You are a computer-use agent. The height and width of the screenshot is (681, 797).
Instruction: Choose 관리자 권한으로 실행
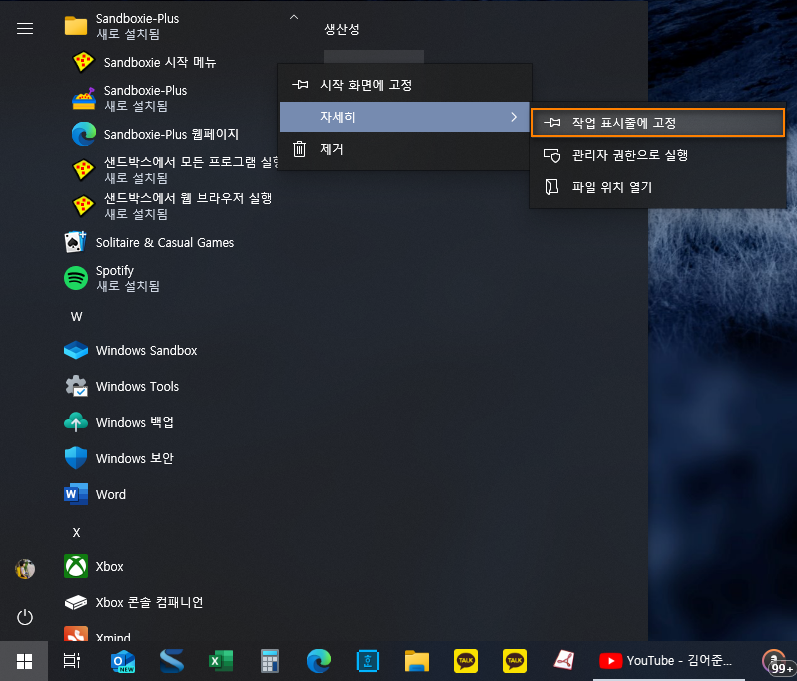tap(658, 155)
